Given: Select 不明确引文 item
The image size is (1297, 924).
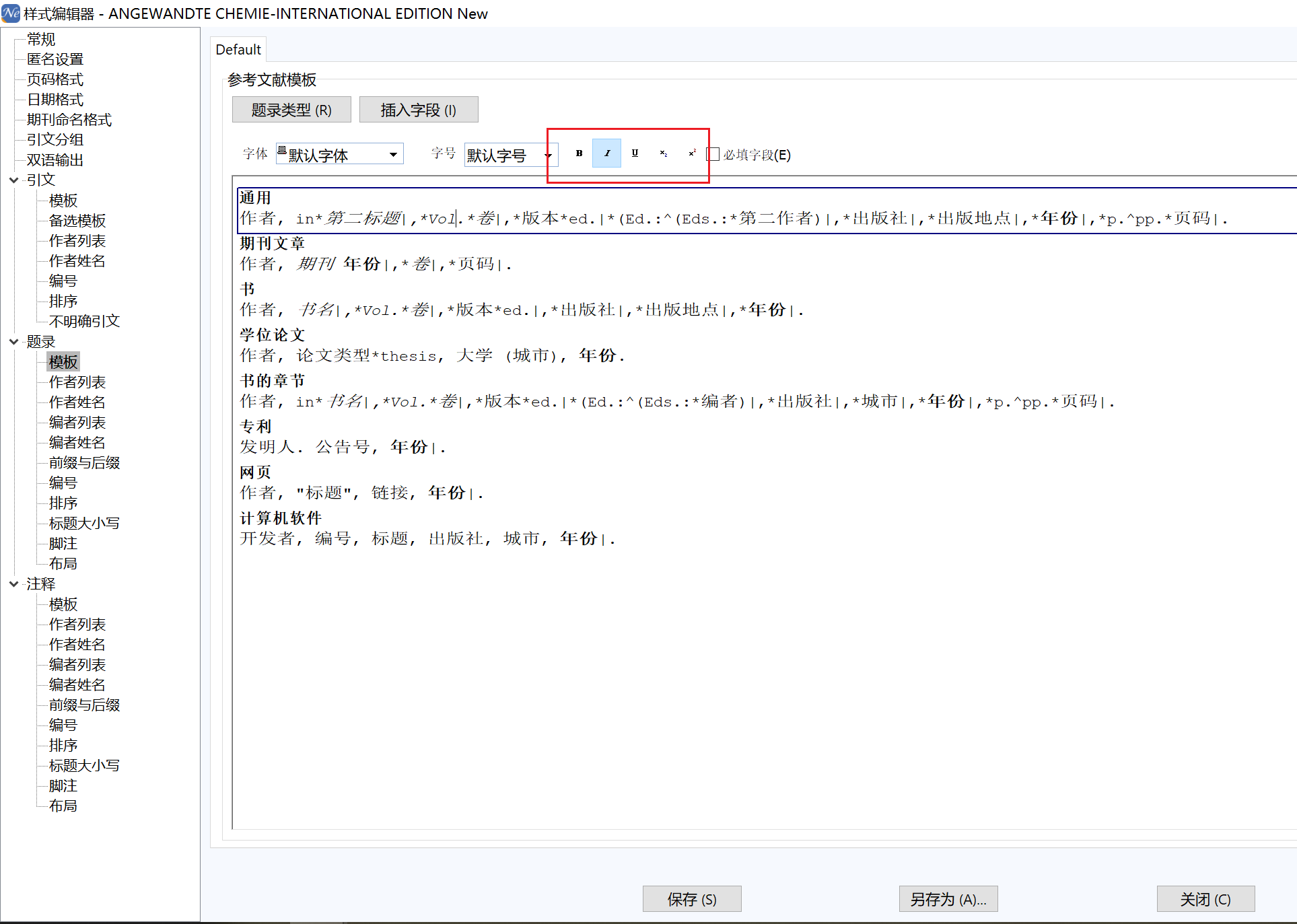Looking at the screenshot, I should (84, 322).
